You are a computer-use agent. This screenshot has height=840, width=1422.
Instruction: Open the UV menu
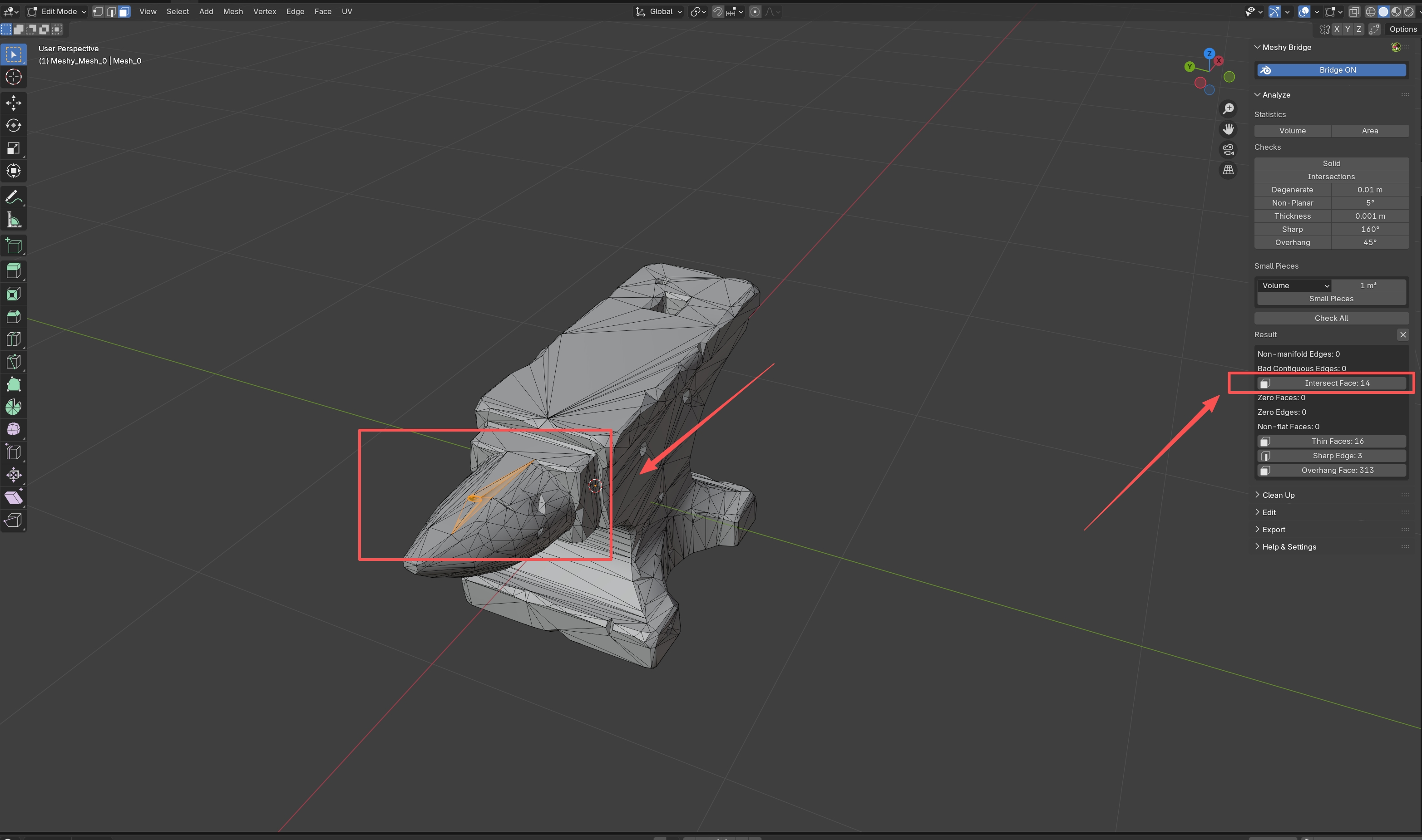click(346, 11)
